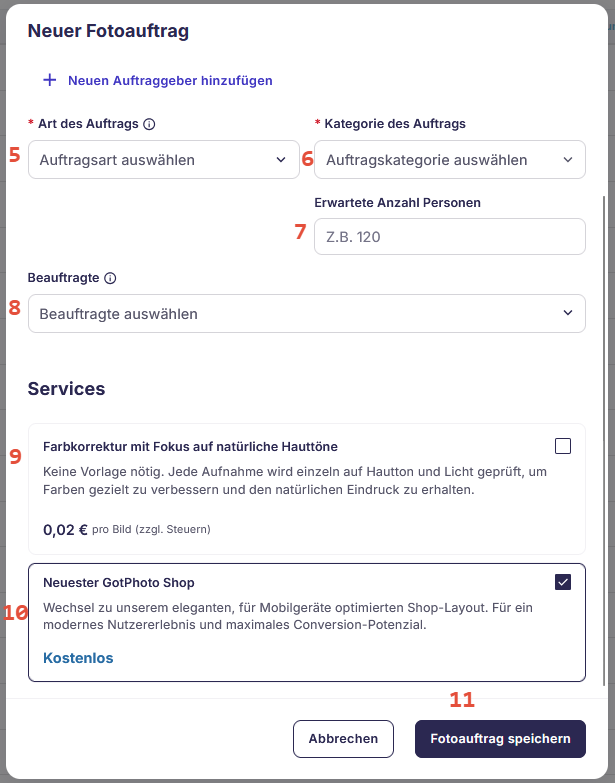
Task: Click chevron arrow in Auftragskategorie field
Action: click(568, 160)
